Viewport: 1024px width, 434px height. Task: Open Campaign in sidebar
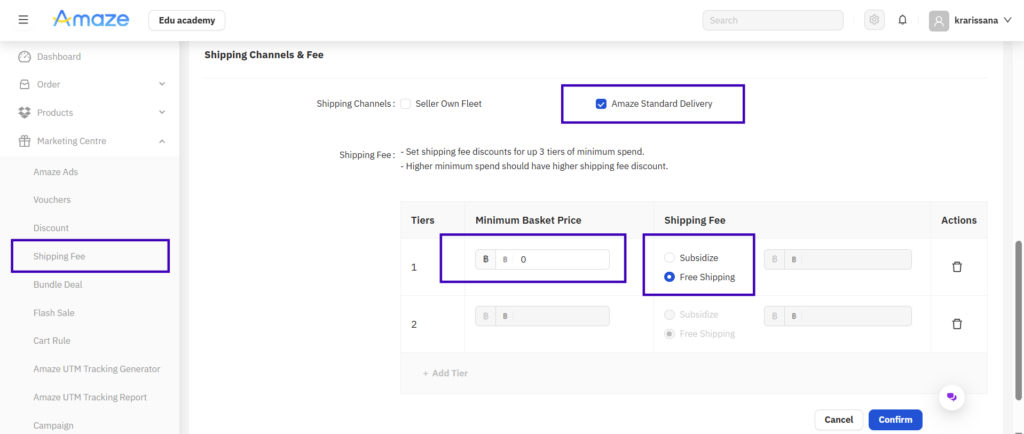pyautogui.click(x=54, y=425)
